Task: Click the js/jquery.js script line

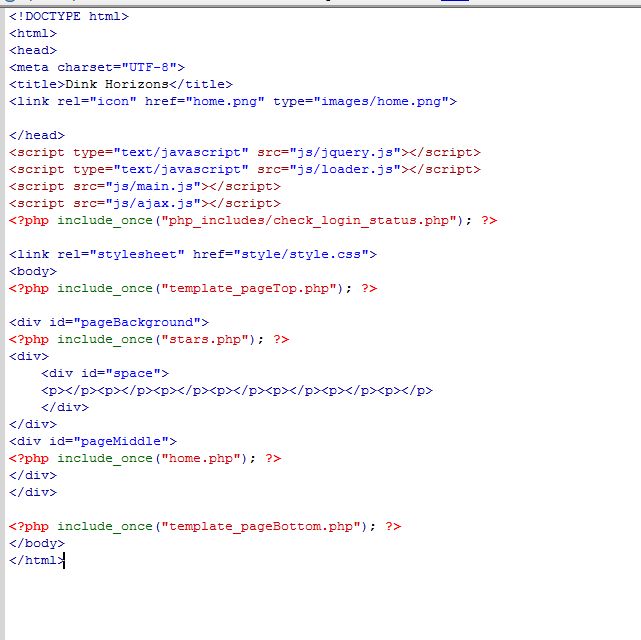Action: point(245,152)
